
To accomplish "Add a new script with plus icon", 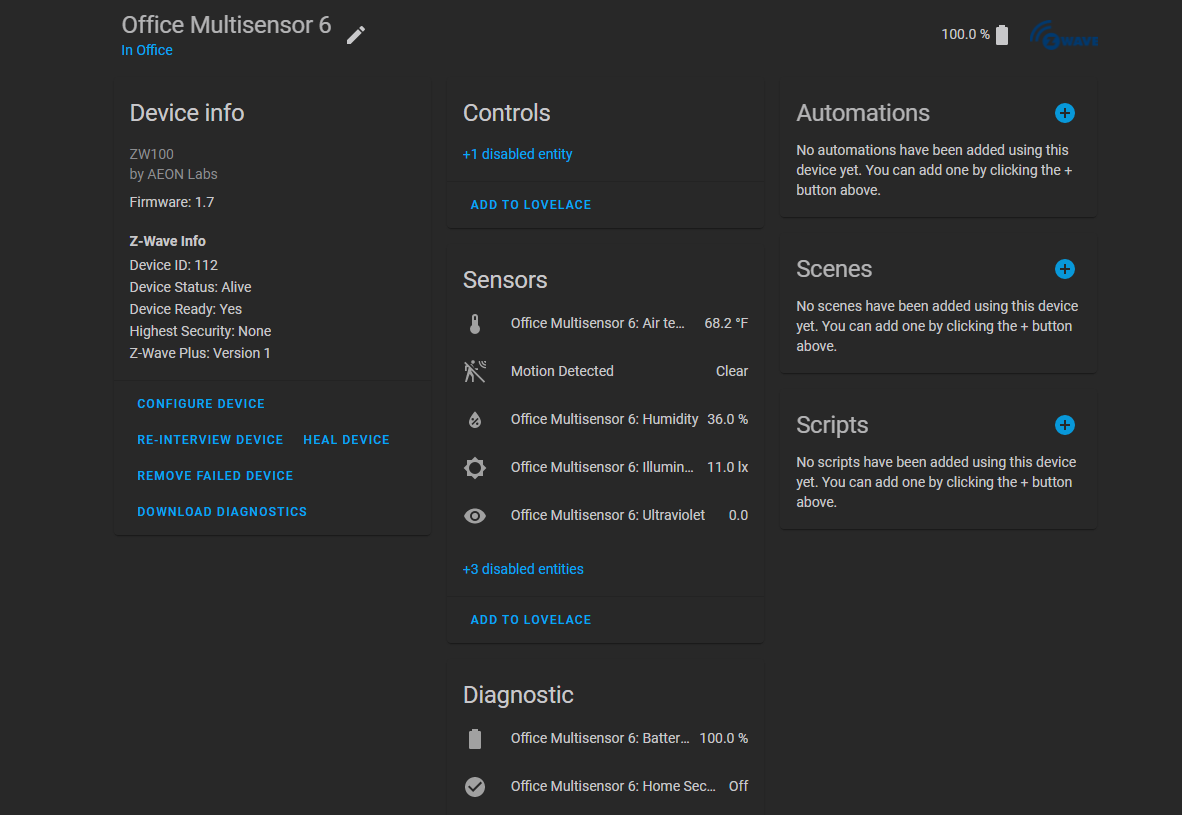I will point(1065,425).
